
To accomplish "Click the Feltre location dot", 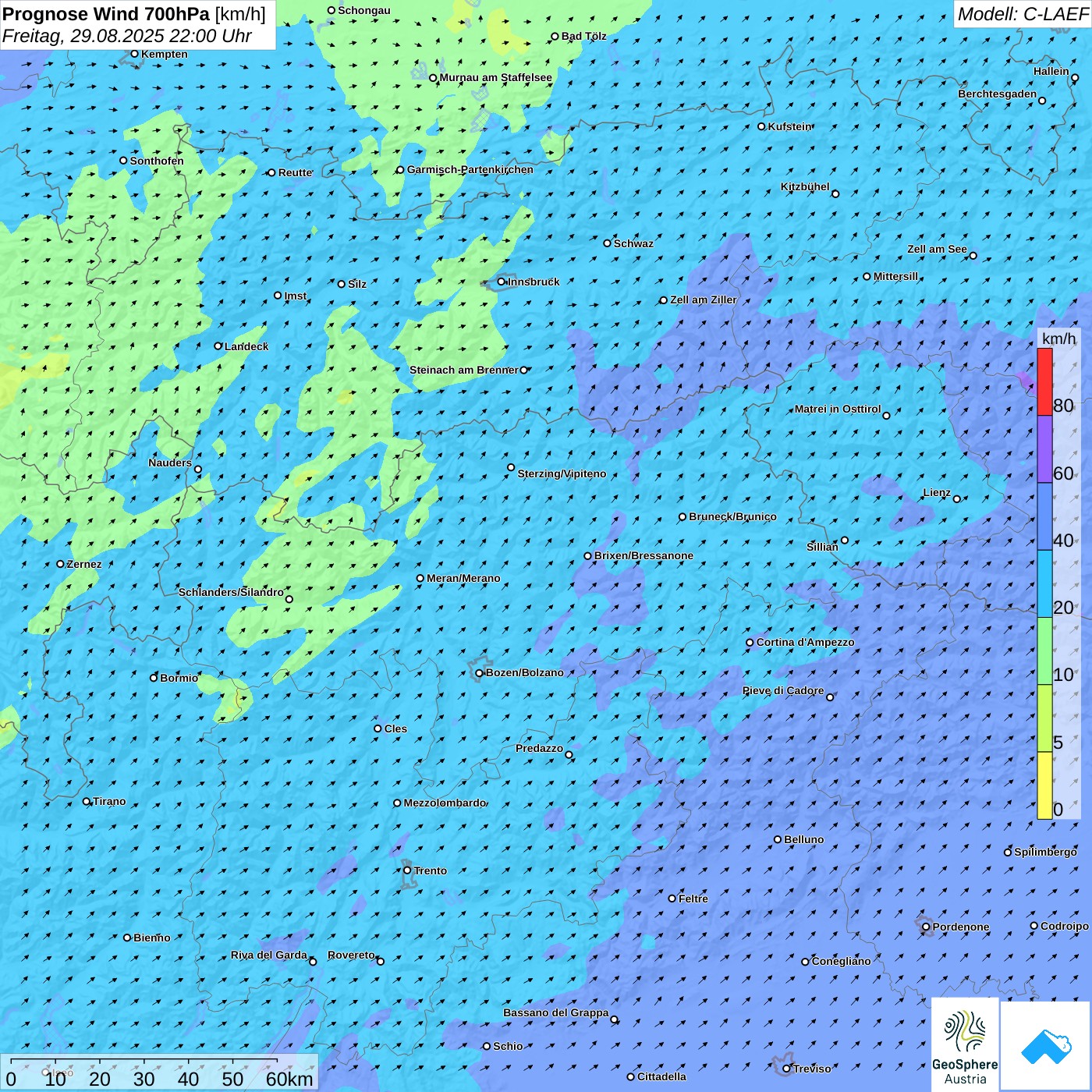I will tap(672, 899).
